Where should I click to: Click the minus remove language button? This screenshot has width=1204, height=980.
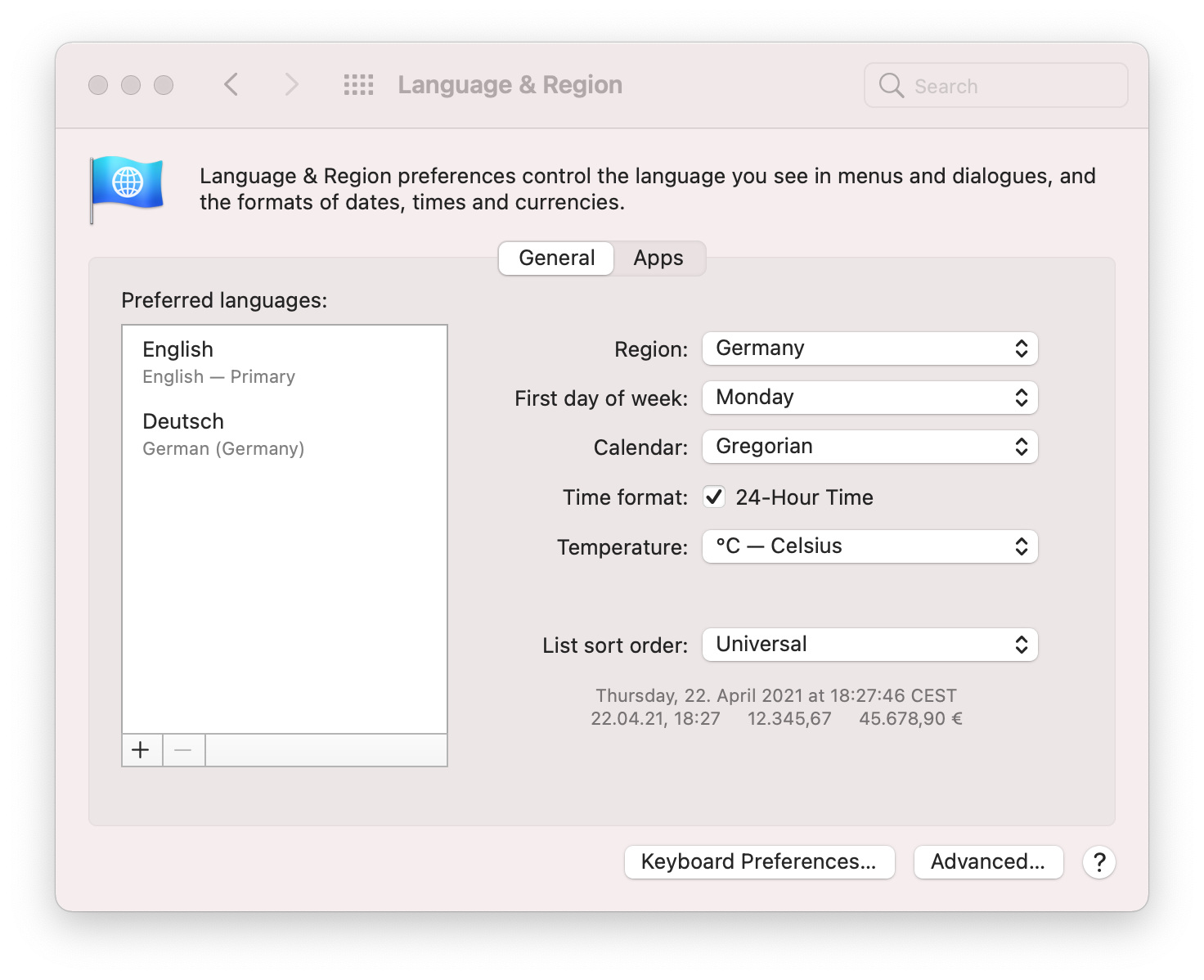(183, 750)
